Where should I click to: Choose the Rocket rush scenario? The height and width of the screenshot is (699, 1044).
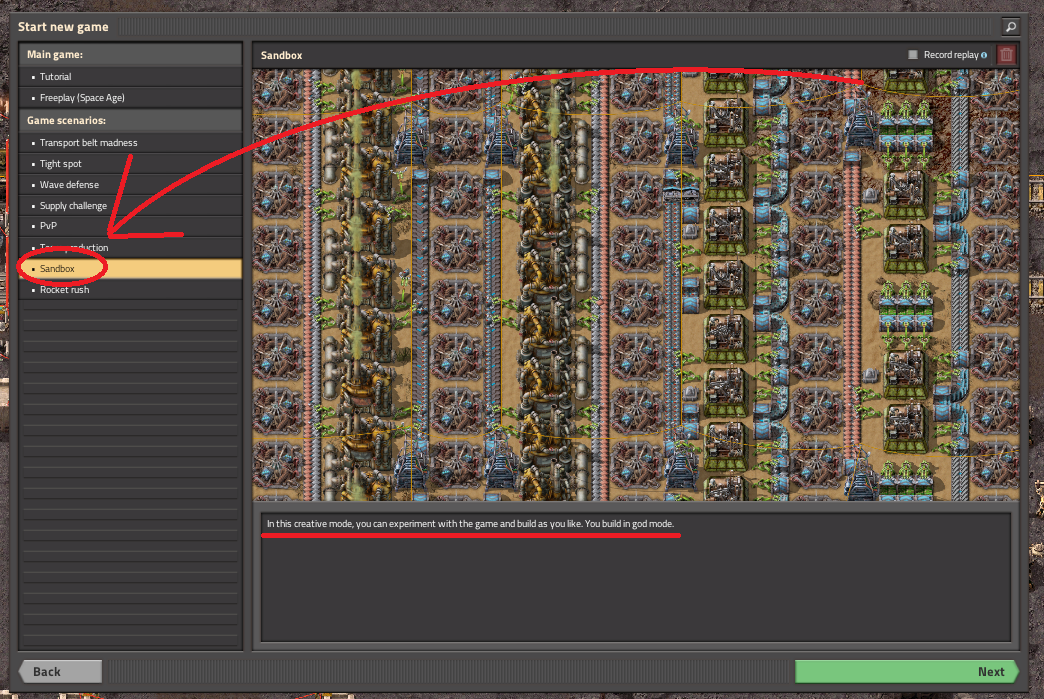pos(130,290)
